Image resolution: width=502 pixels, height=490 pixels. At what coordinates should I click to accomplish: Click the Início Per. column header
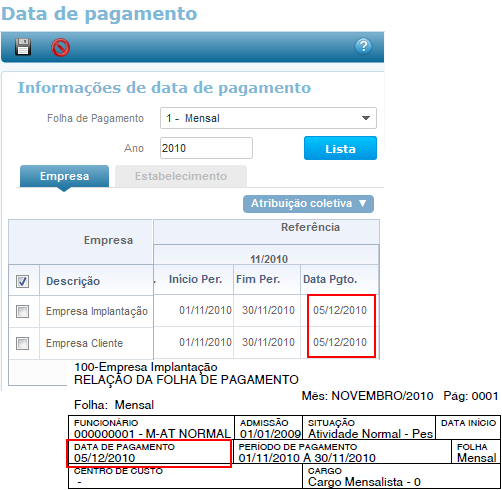(195, 279)
